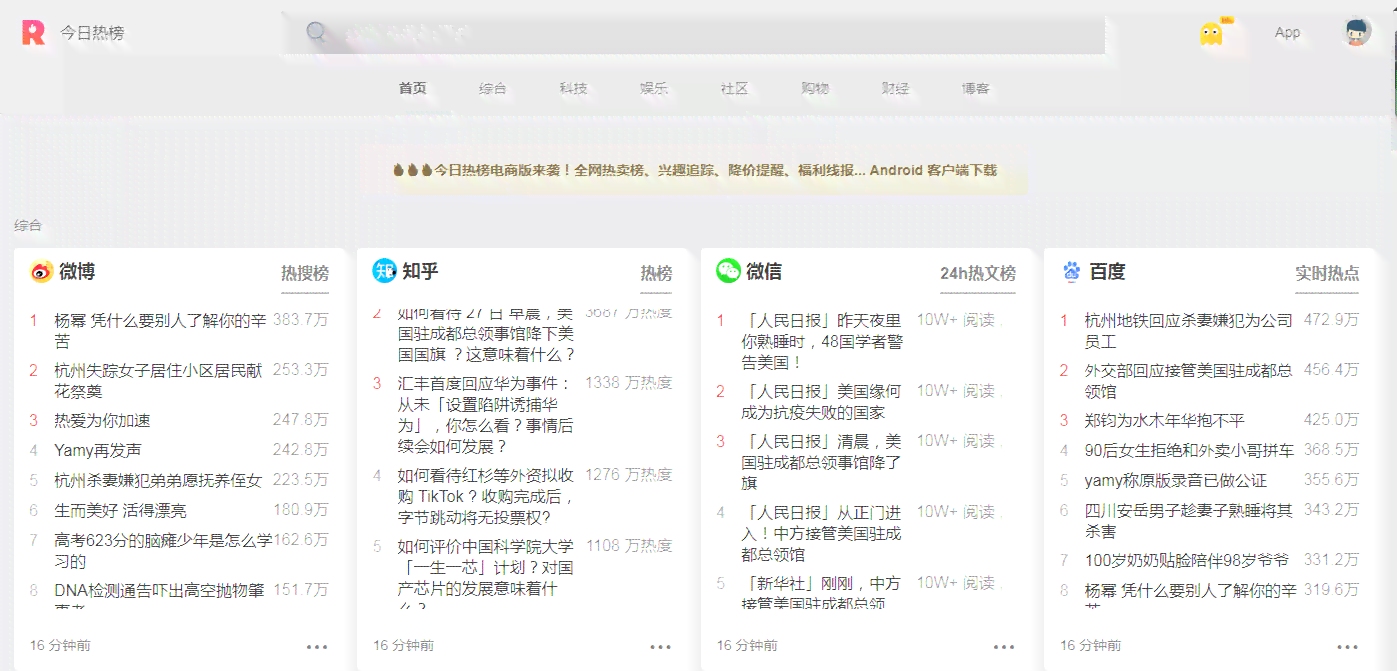Open Zhihu item 红杉等外资拟收购 TikTok
The width and height of the screenshot is (1397, 671).
tap(485, 496)
